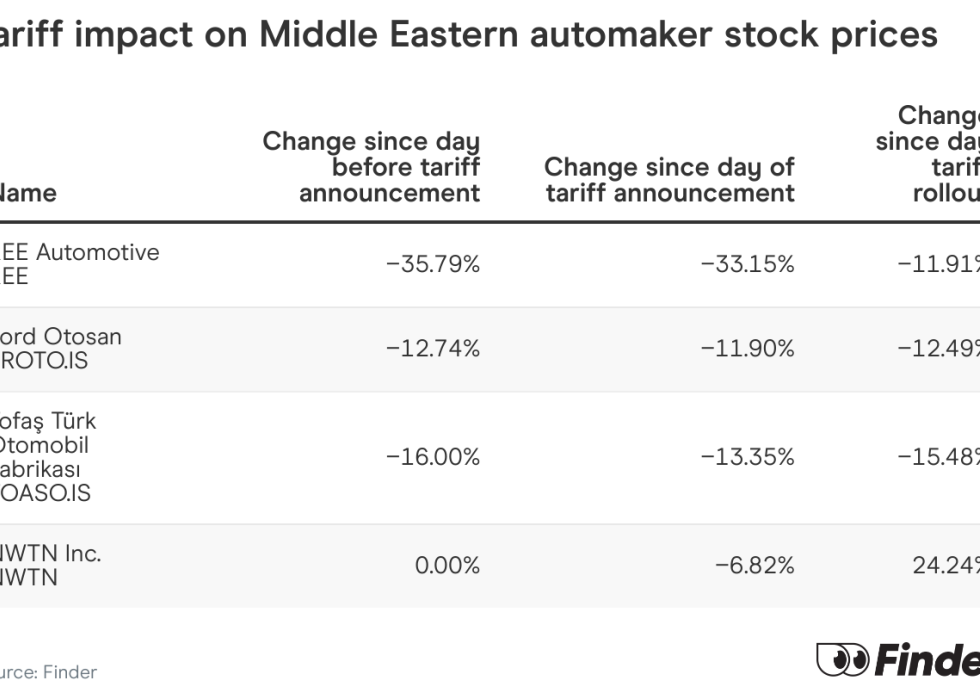This screenshot has height=699, width=980.
Task: Click the Source: Finder credit text
Action: pos(48,672)
